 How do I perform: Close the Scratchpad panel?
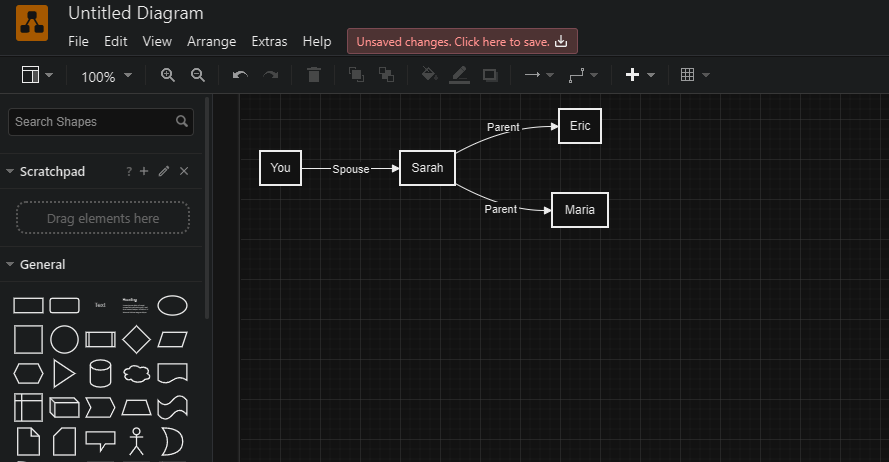click(x=184, y=172)
